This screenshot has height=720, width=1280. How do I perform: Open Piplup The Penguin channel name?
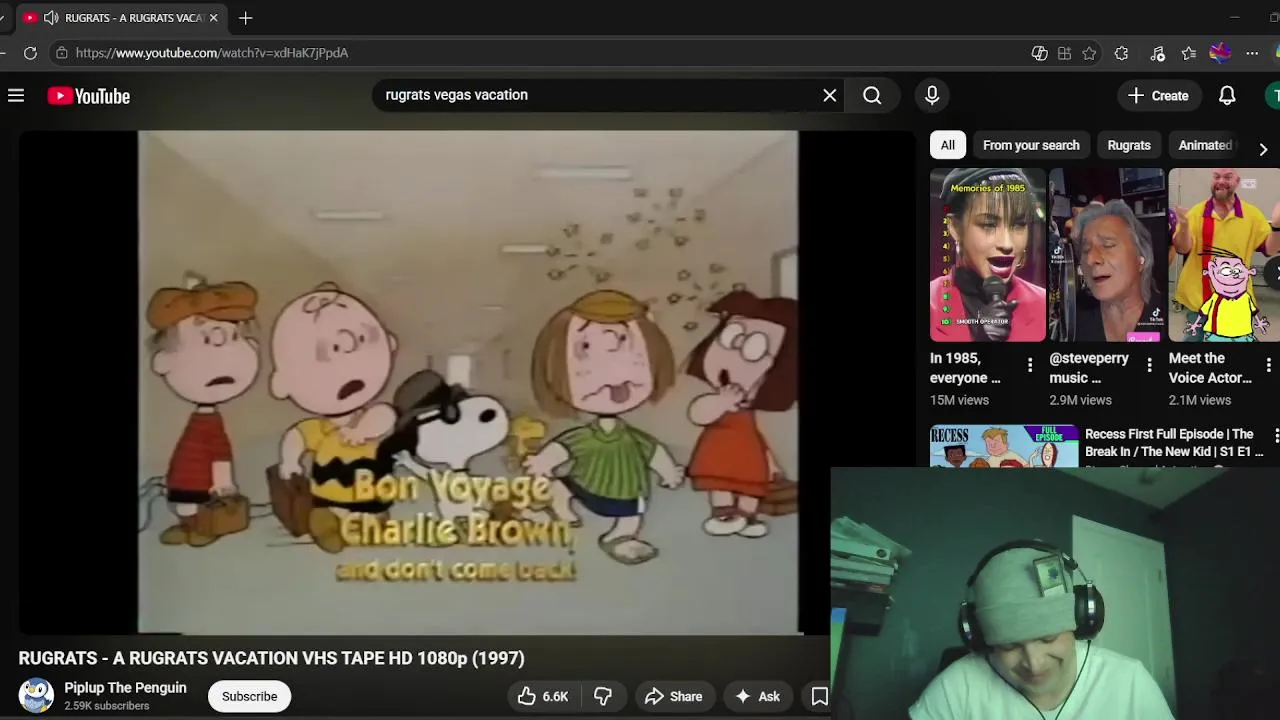point(125,688)
